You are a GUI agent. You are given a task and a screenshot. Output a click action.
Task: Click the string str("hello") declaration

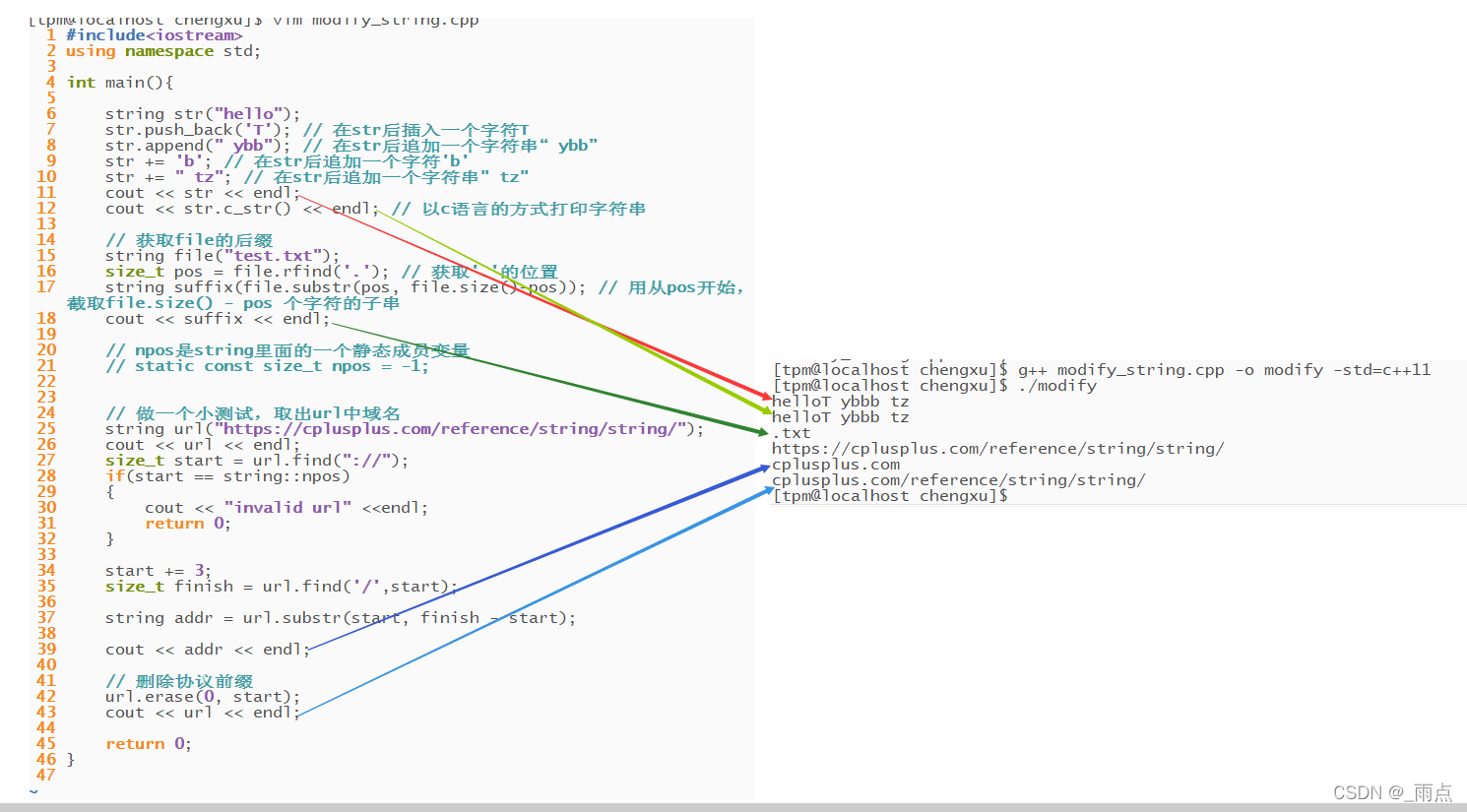point(203,114)
